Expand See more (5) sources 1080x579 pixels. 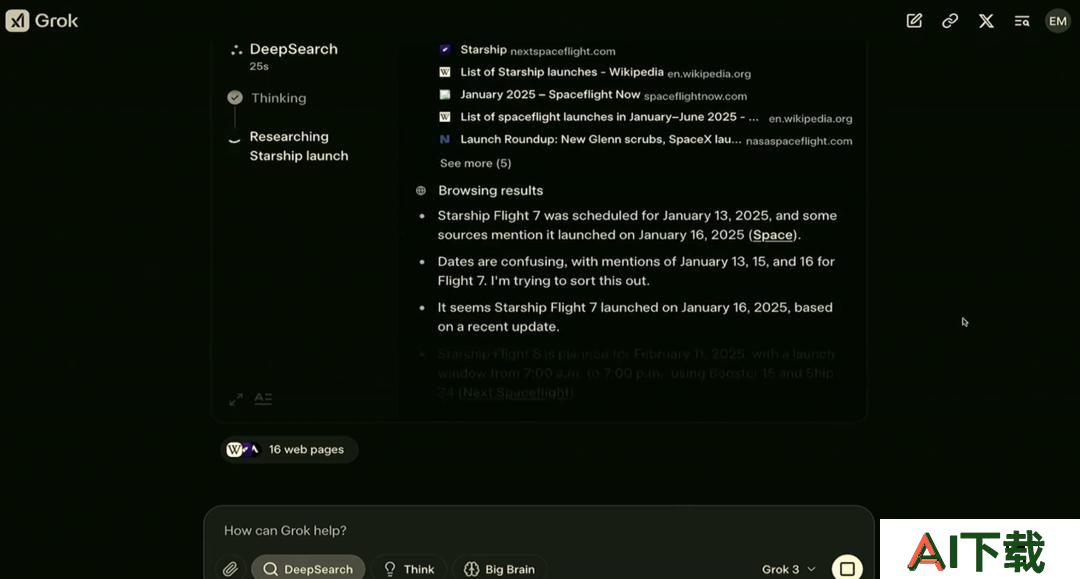pos(475,163)
